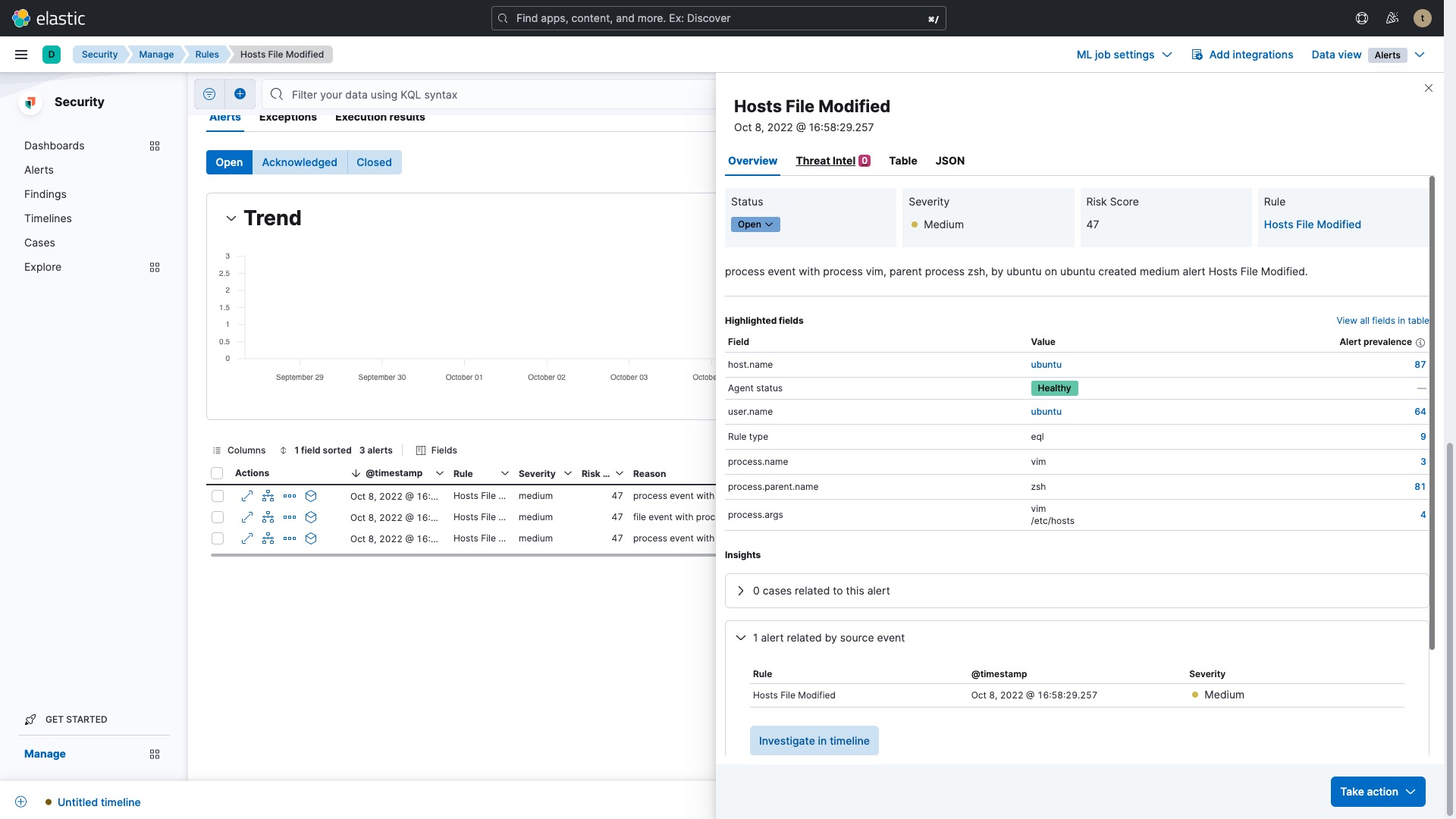The height and width of the screenshot is (819, 1456).
Task: Open the saved query filter menu icon
Action: click(x=209, y=94)
